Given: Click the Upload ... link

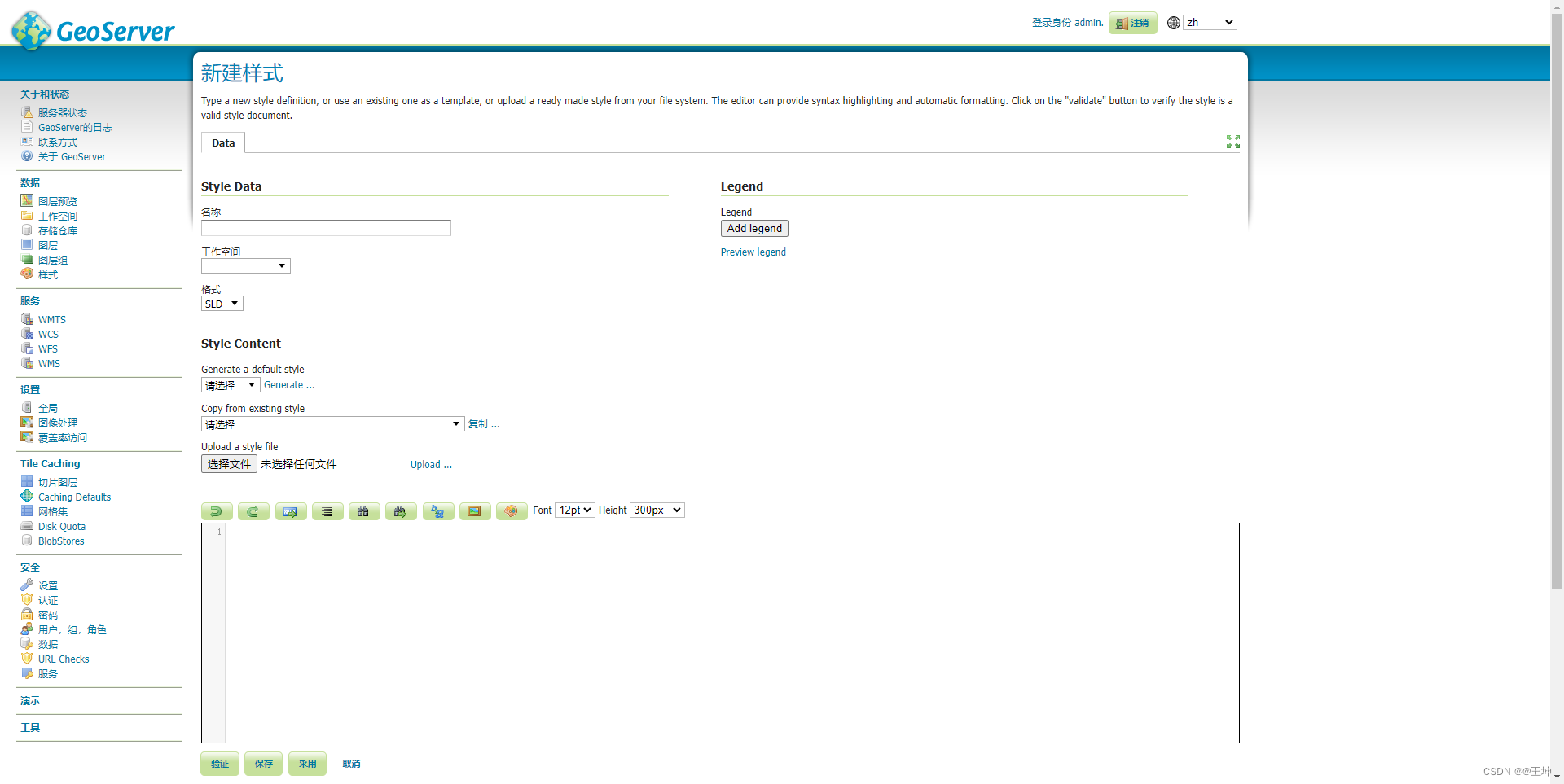Looking at the screenshot, I should (431, 465).
